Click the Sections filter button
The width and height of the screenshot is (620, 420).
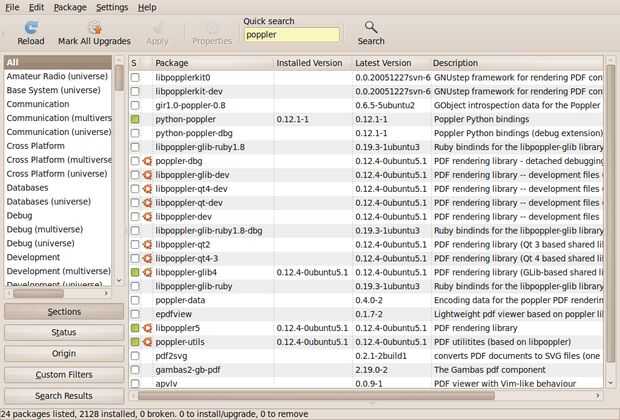[x=64, y=312]
